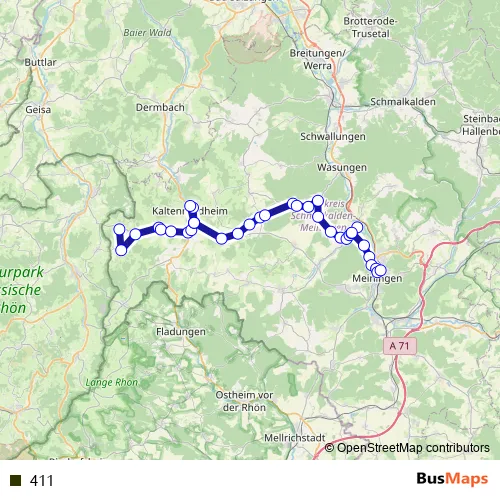Click the stop marker at route's southern dip

tap(222, 239)
